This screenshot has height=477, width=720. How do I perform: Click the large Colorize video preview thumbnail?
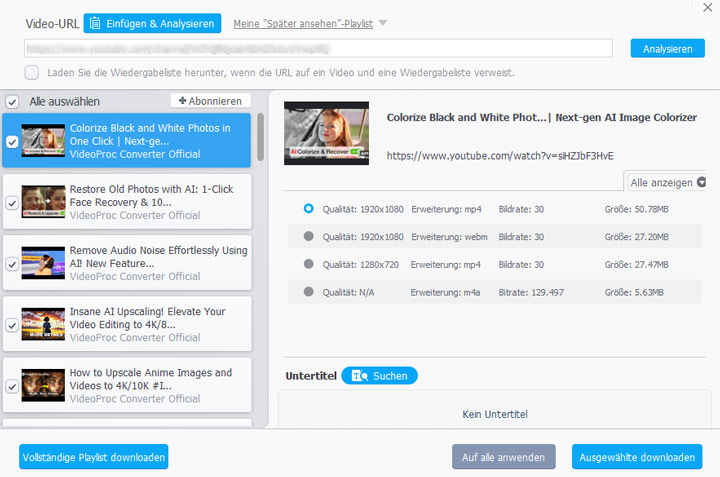[x=326, y=133]
